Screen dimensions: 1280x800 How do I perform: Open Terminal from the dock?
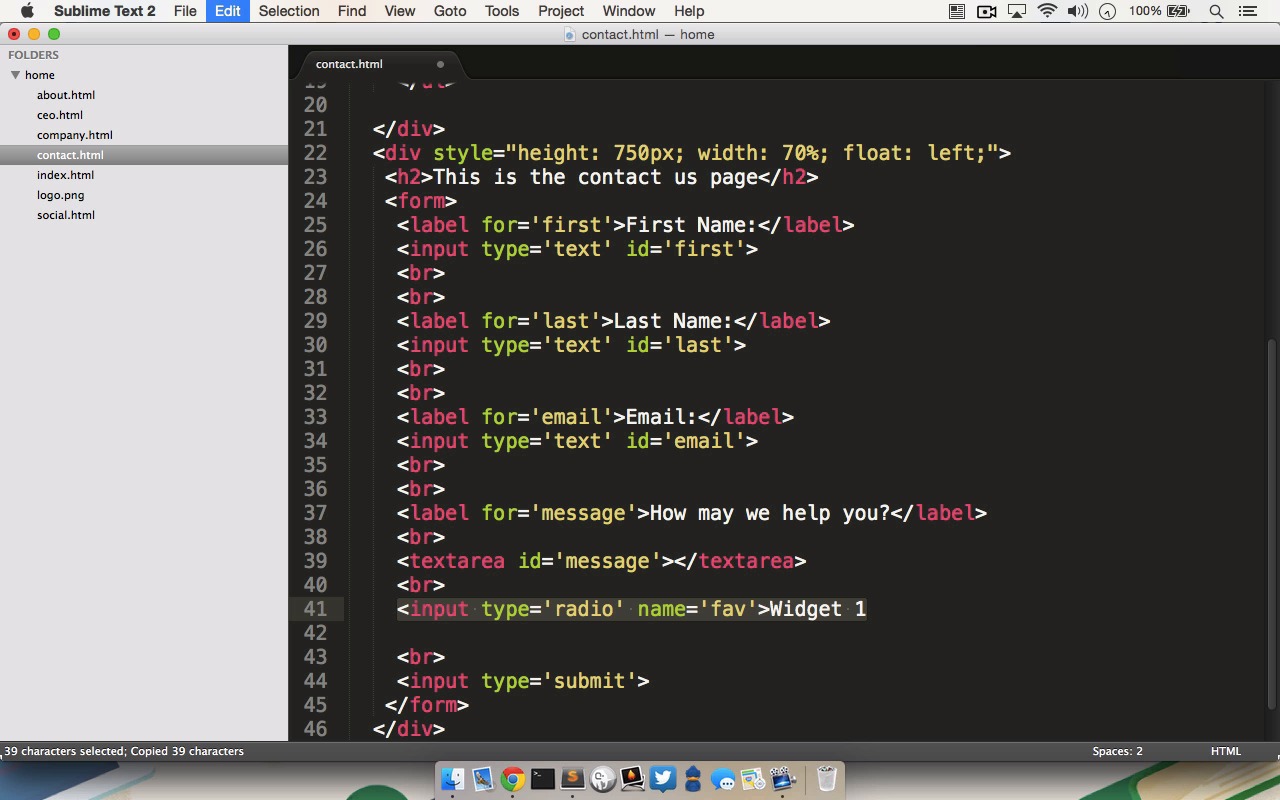[543, 779]
